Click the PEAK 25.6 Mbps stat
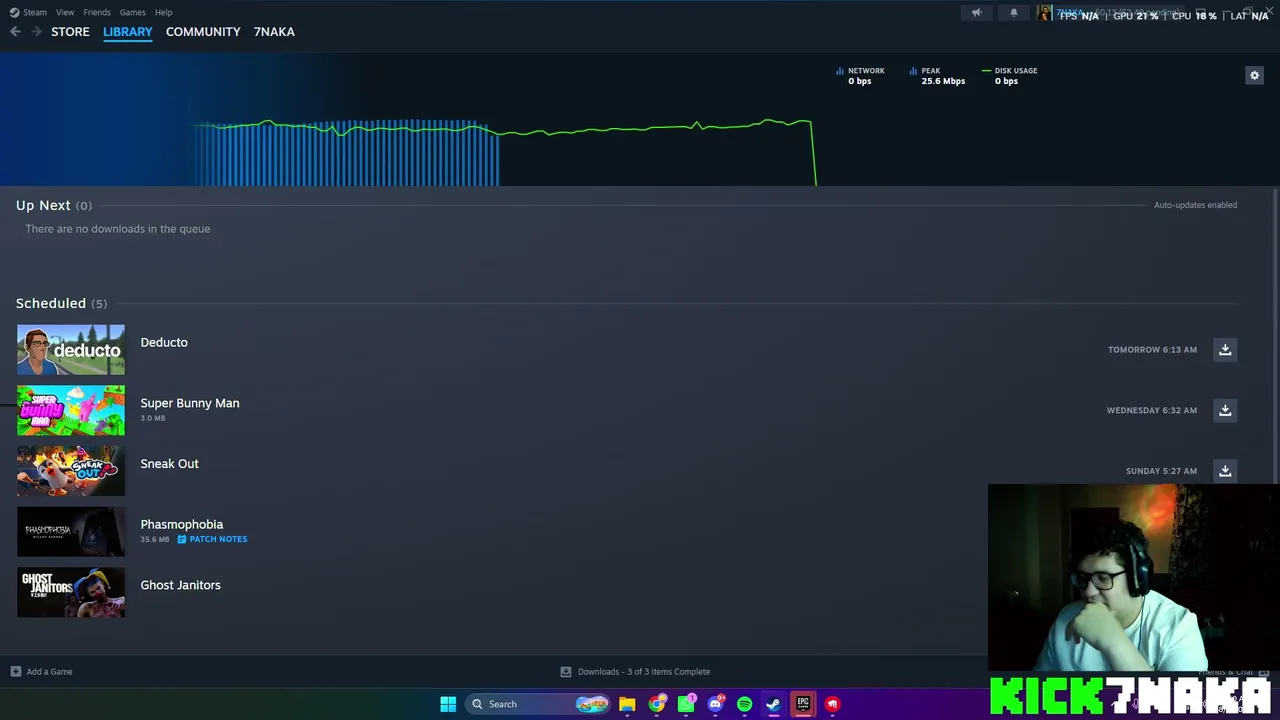Image resolution: width=1280 pixels, height=720 pixels. point(937,76)
